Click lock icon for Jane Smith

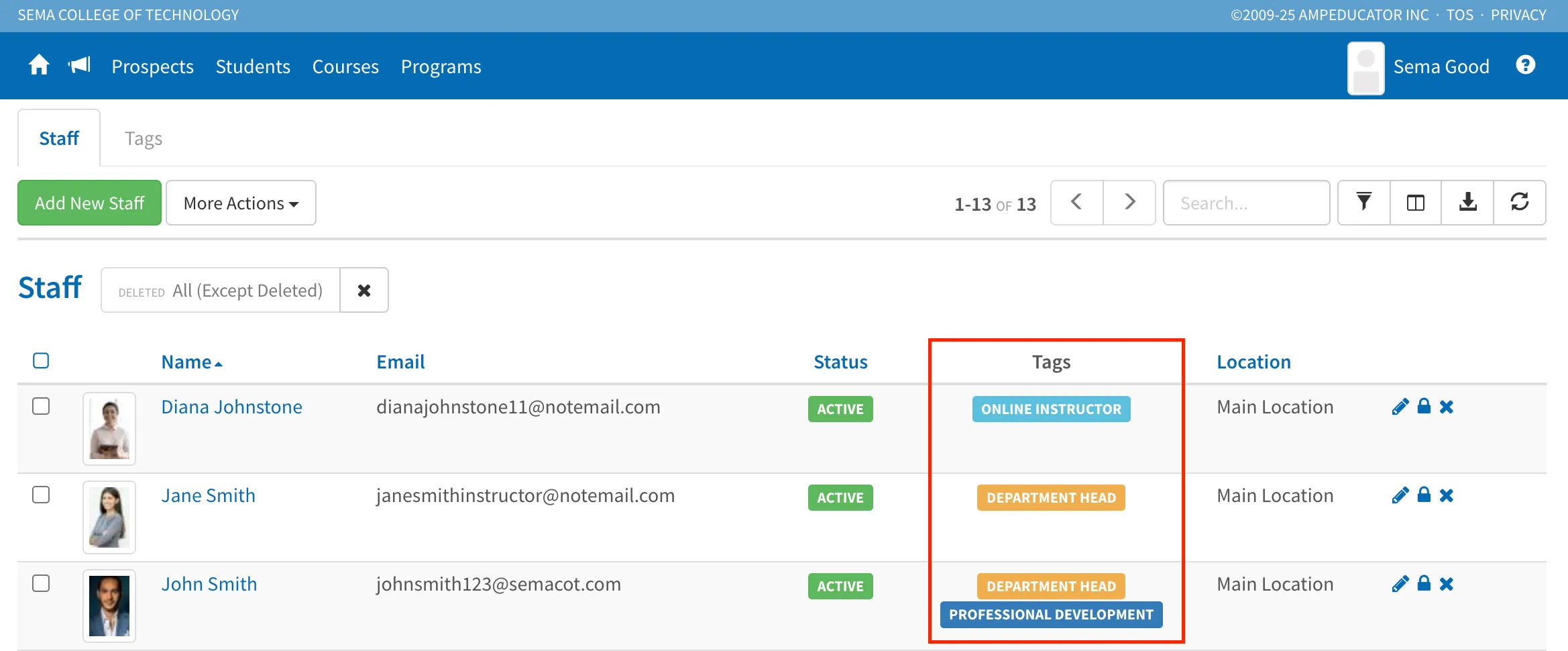point(1424,495)
